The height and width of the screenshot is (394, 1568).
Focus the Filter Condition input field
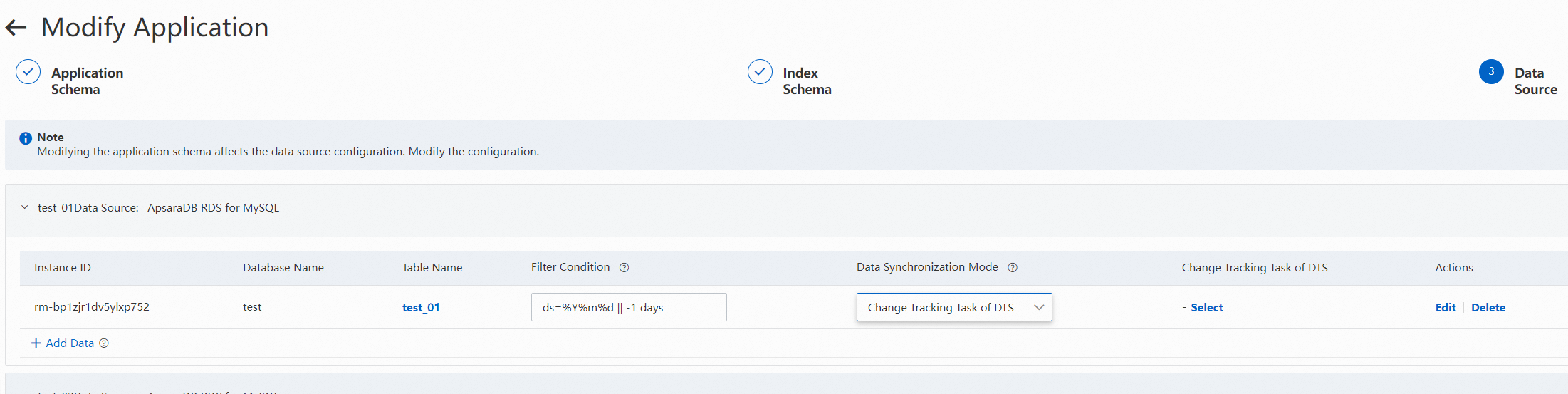pyautogui.click(x=628, y=308)
